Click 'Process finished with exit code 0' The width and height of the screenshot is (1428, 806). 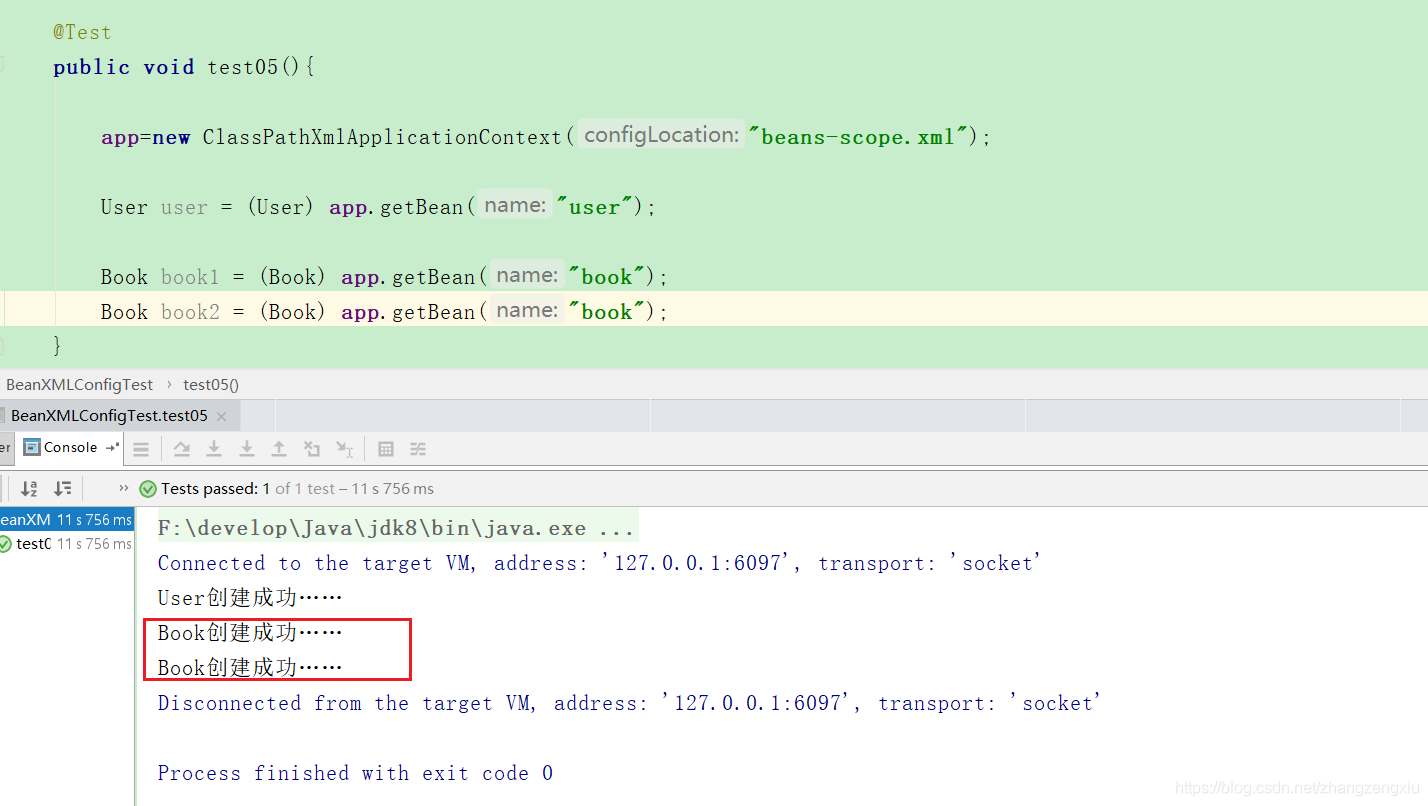coord(355,773)
